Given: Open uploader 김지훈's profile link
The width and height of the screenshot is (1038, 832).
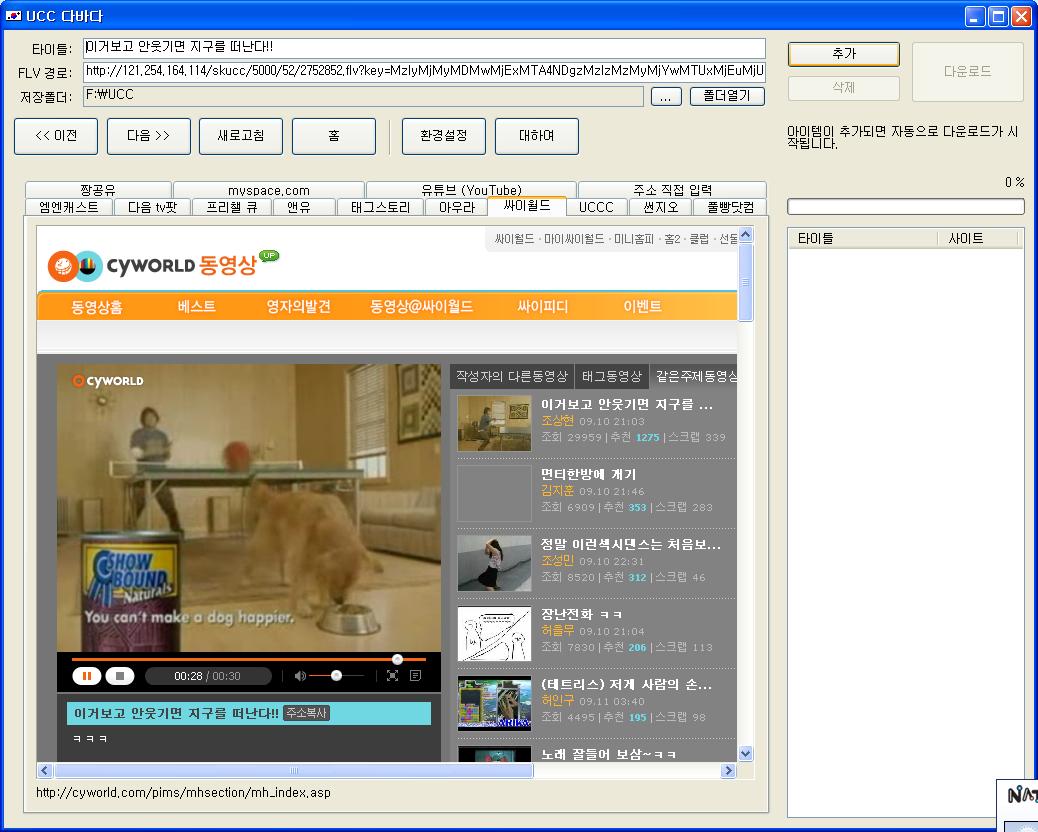Looking at the screenshot, I should (x=557, y=490).
